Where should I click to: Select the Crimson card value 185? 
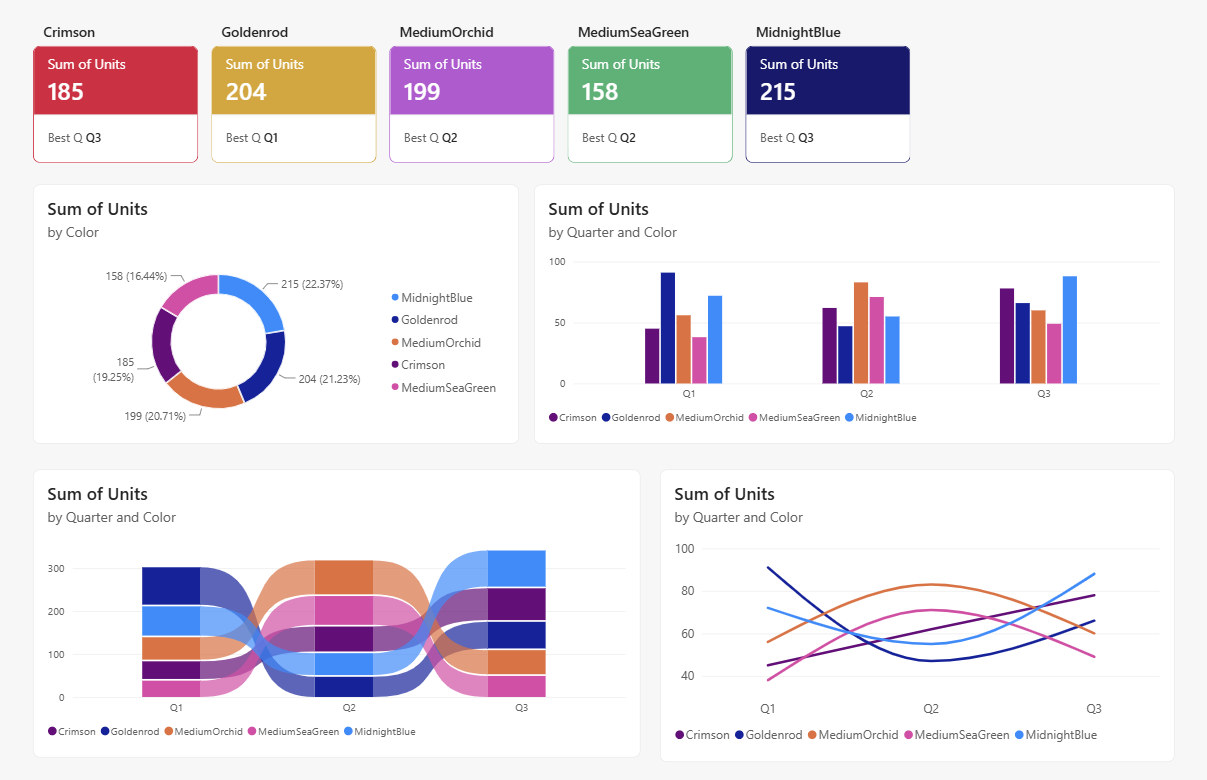pyautogui.click(x=65, y=92)
